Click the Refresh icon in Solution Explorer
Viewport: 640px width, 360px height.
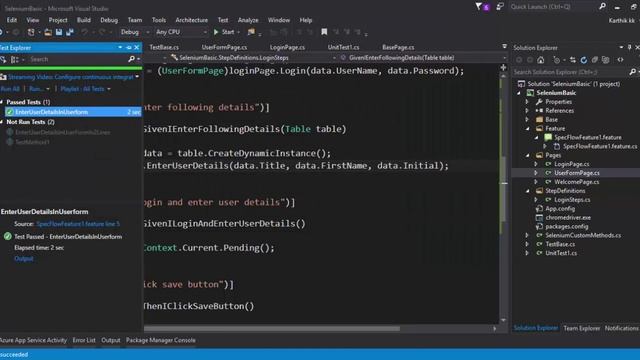(x=584, y=60)
